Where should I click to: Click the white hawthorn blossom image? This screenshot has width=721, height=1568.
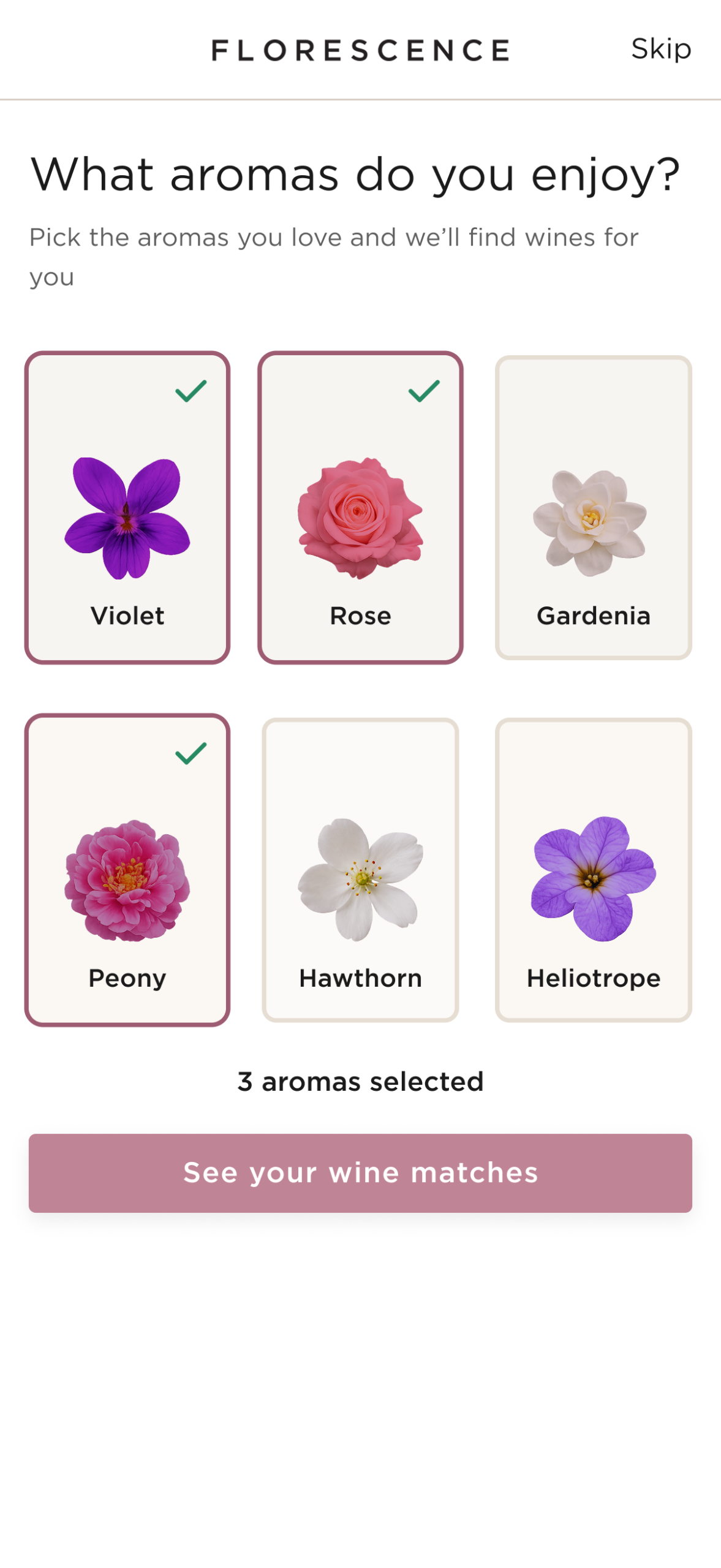coord(360,880)
